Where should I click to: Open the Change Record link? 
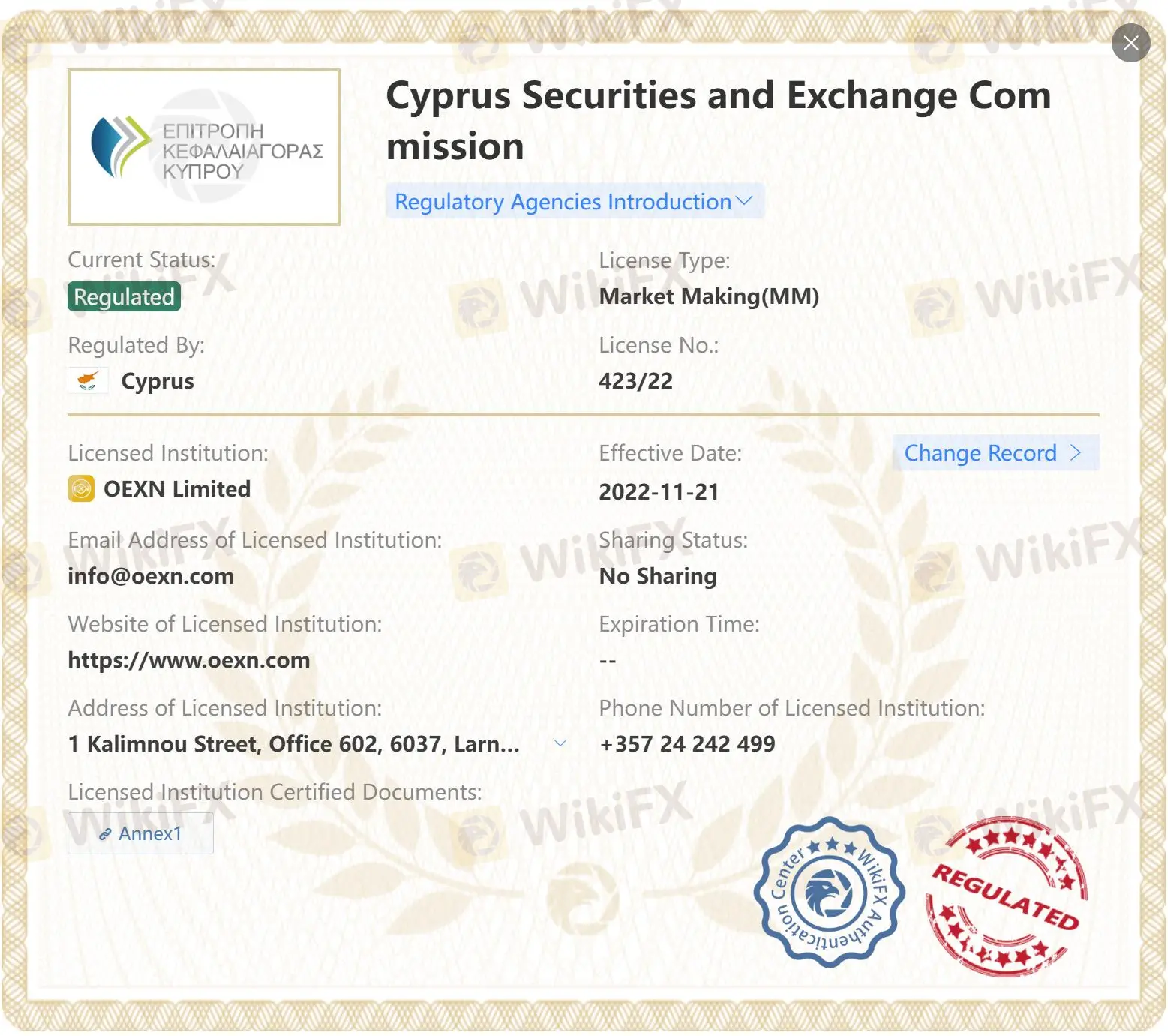coord(995,452)
